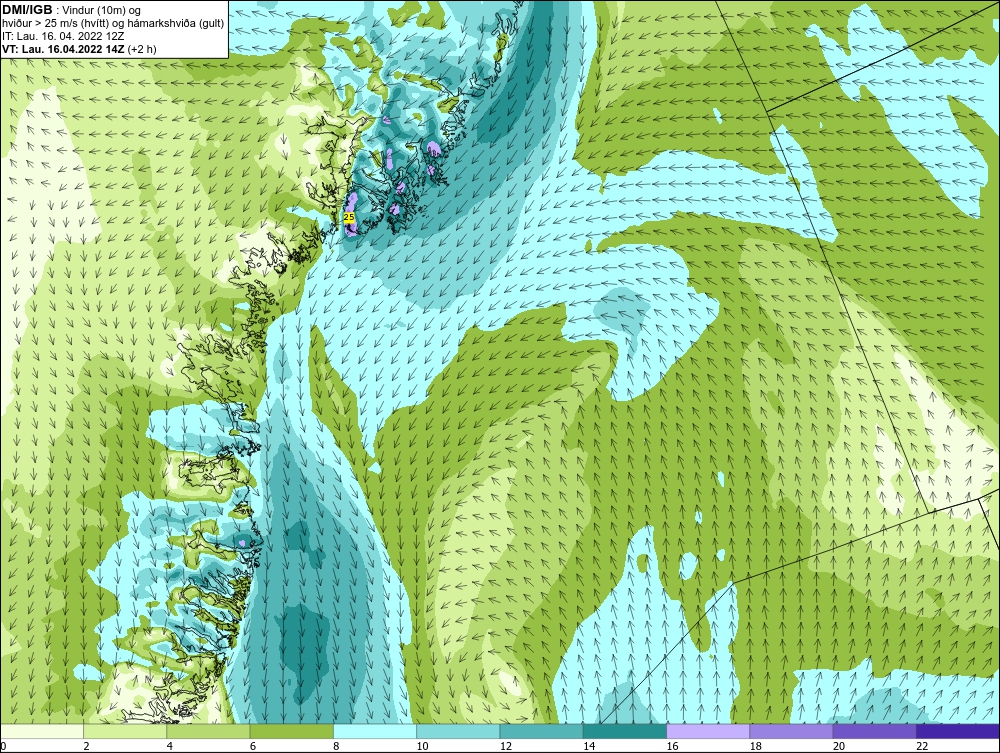Screen dimensions: 1000x753
Task: Pick the 16–18 m/s light purple swatch
Action: [708, 731]
